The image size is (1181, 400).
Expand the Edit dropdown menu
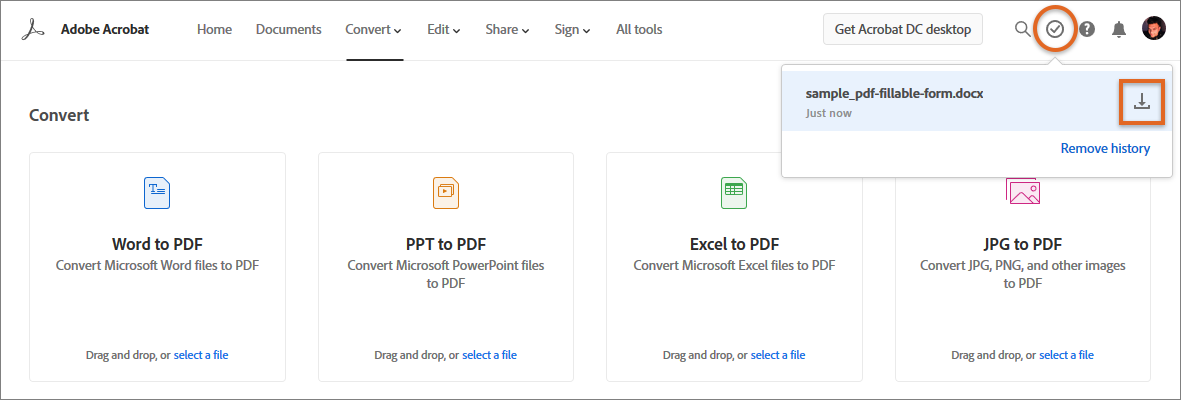(x=444, y=29)
